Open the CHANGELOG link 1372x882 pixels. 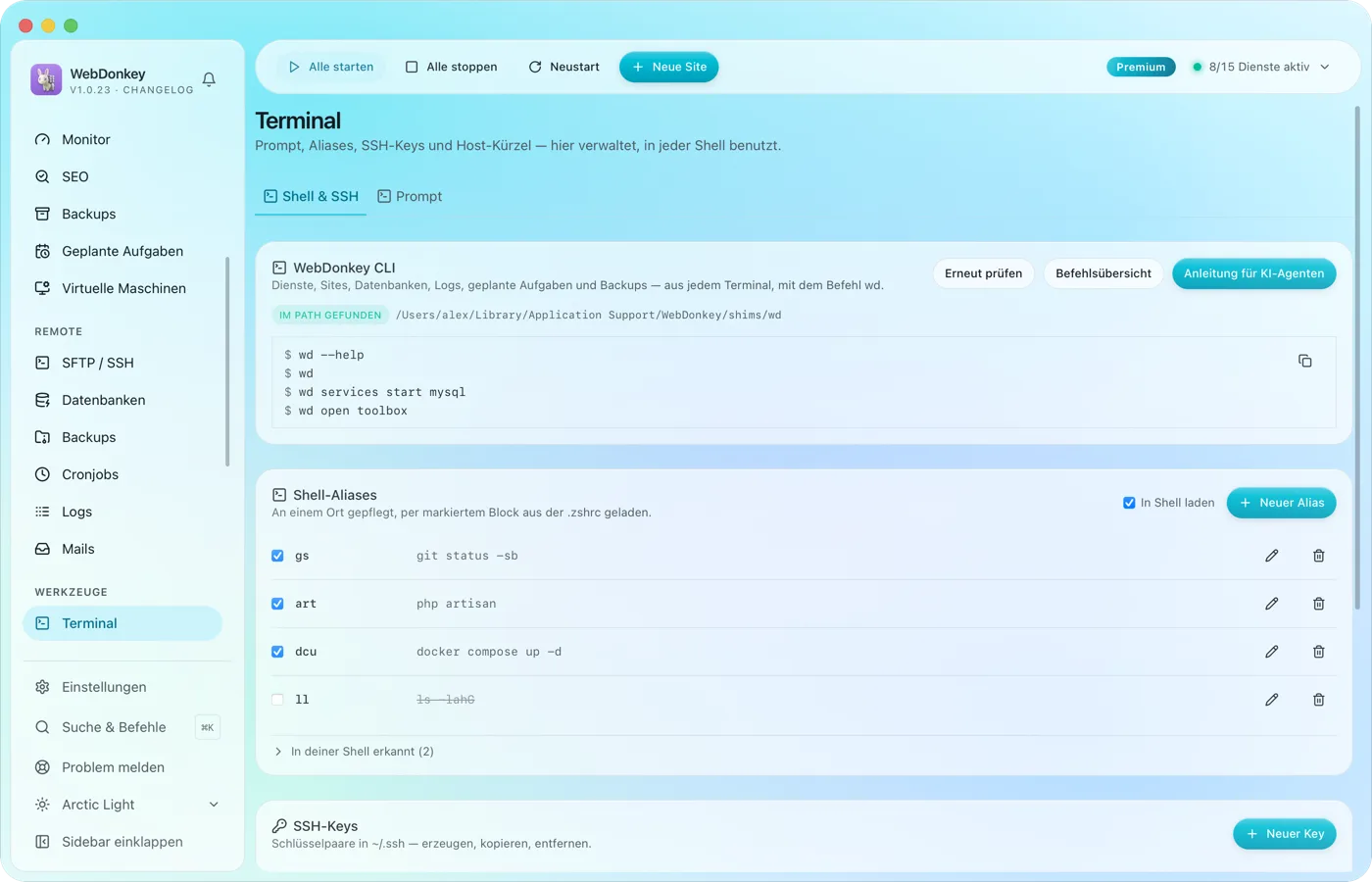(x=159, y=90)
